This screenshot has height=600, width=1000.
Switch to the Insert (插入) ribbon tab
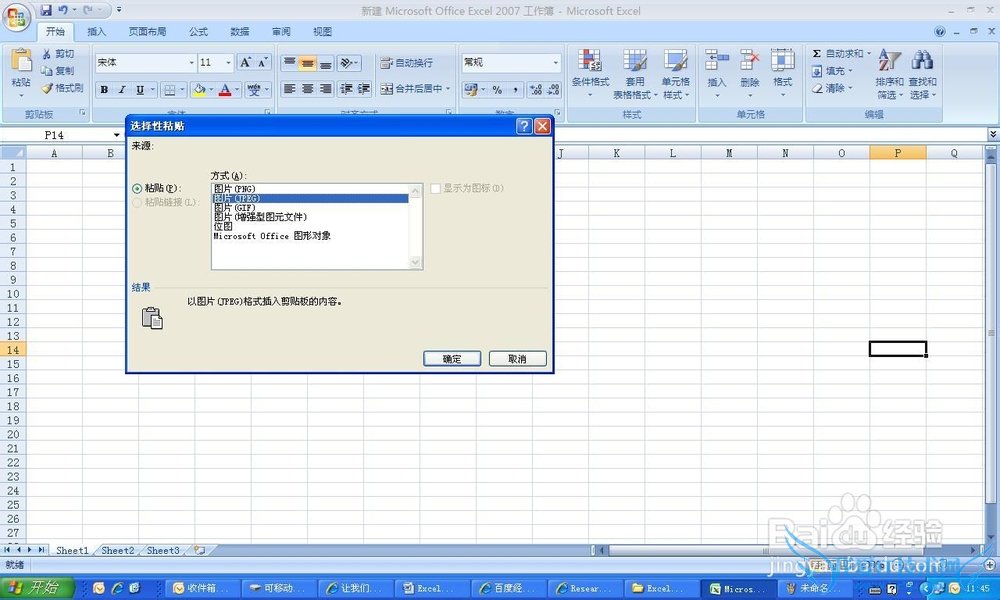point(96,31)
